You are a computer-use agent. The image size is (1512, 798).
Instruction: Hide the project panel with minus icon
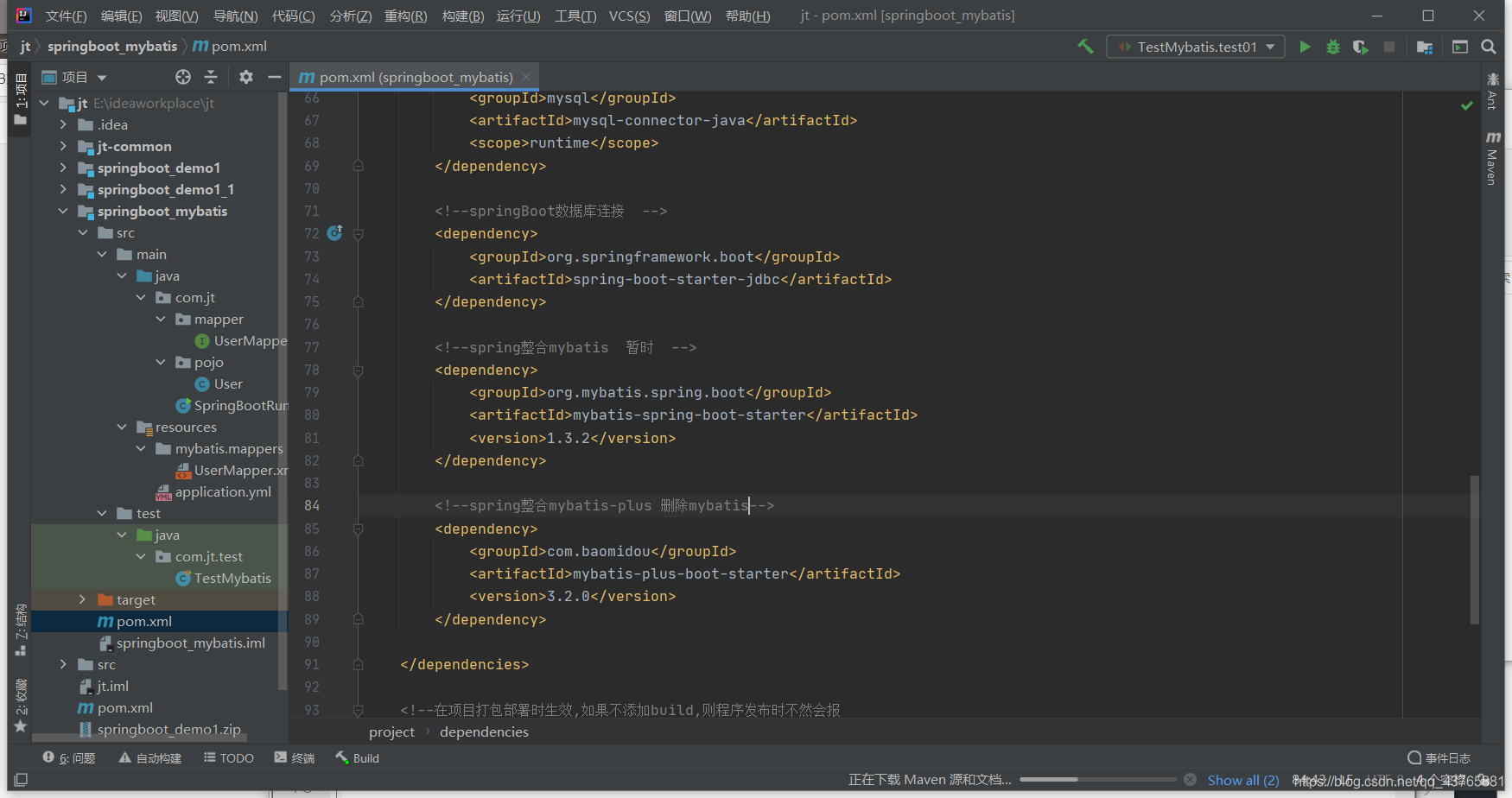(x=275, y=77)
